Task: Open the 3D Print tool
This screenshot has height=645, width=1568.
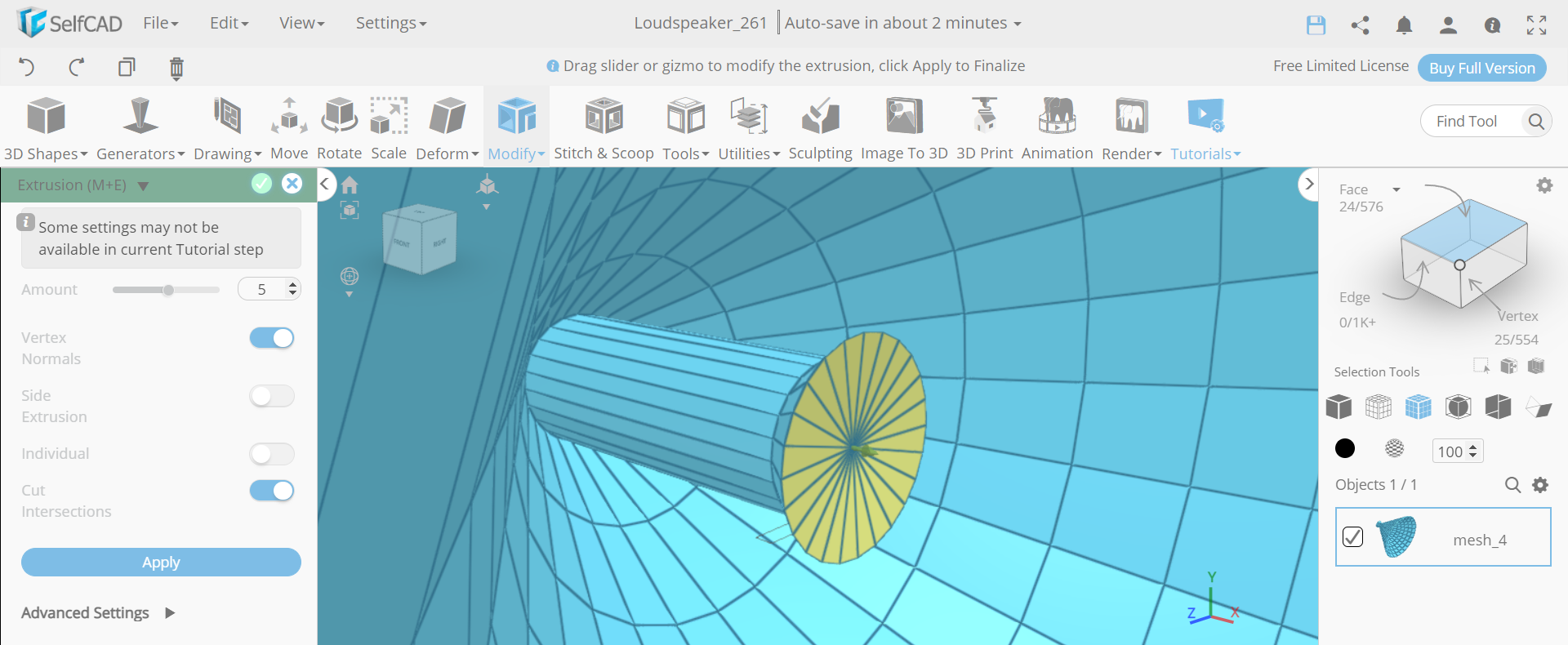Action: tap(985, 128)
